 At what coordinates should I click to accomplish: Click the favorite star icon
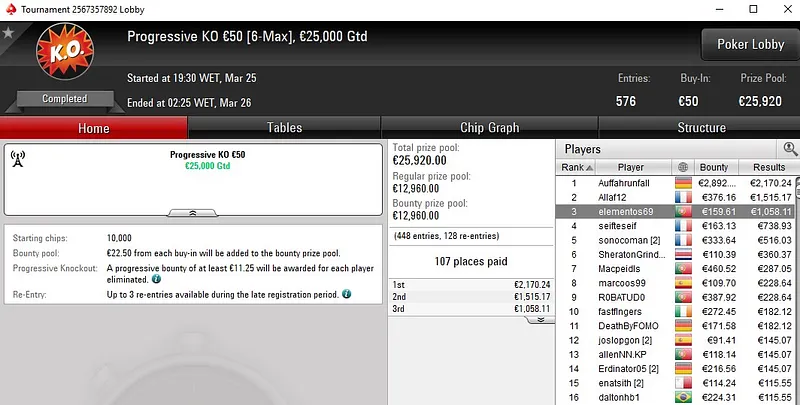tap(9, 33)
